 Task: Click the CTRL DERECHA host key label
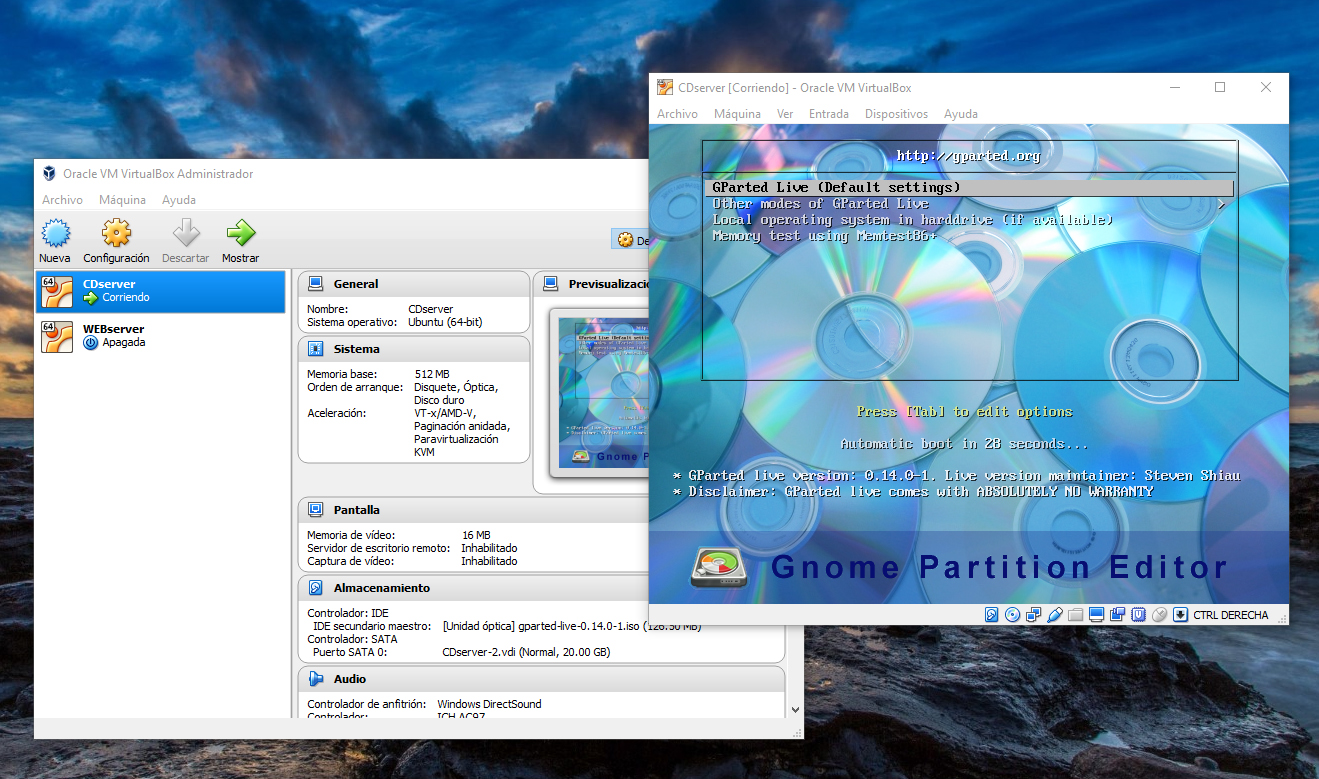pos(1231,615)
